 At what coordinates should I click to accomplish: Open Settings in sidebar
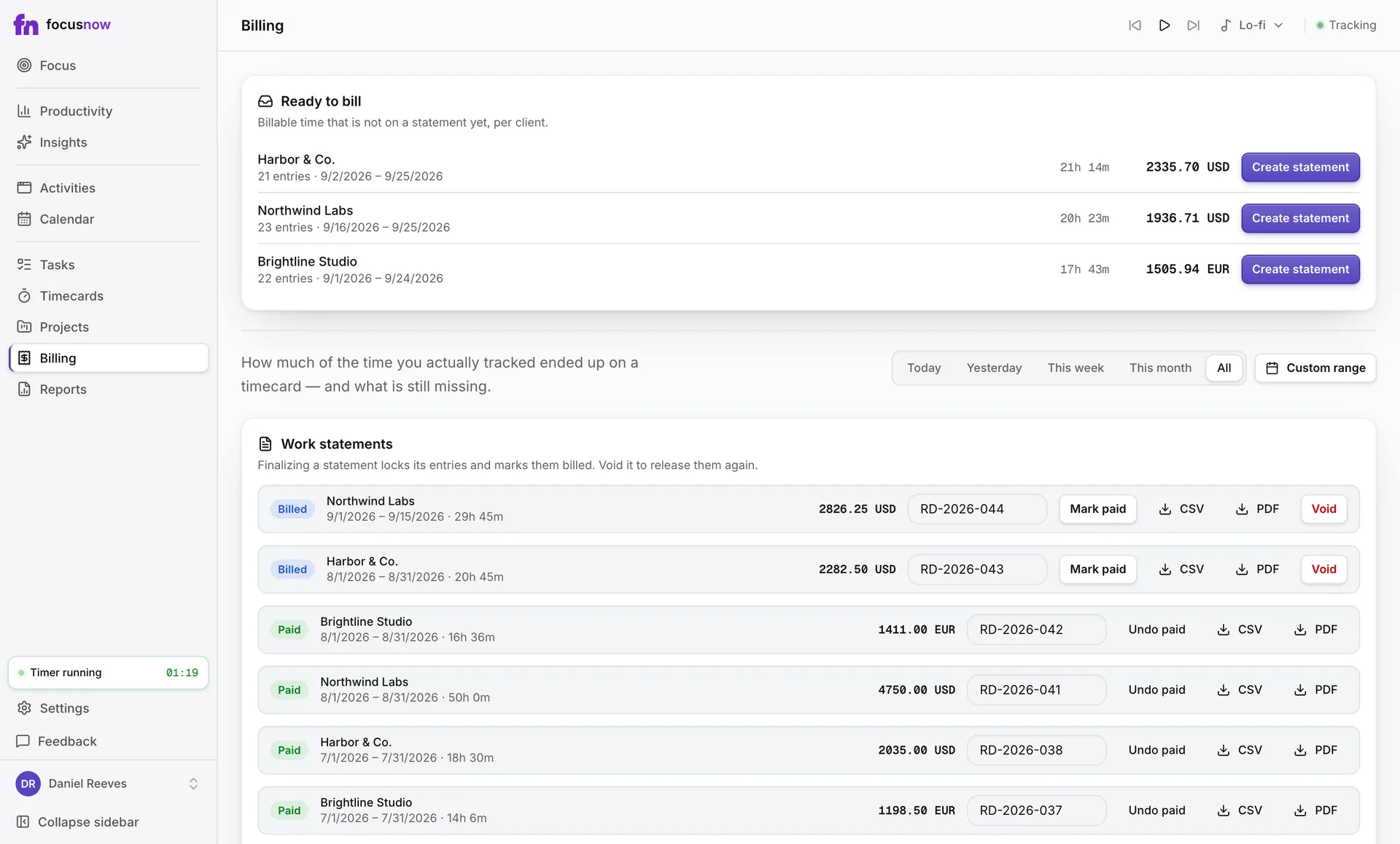[x=109, y=708]
